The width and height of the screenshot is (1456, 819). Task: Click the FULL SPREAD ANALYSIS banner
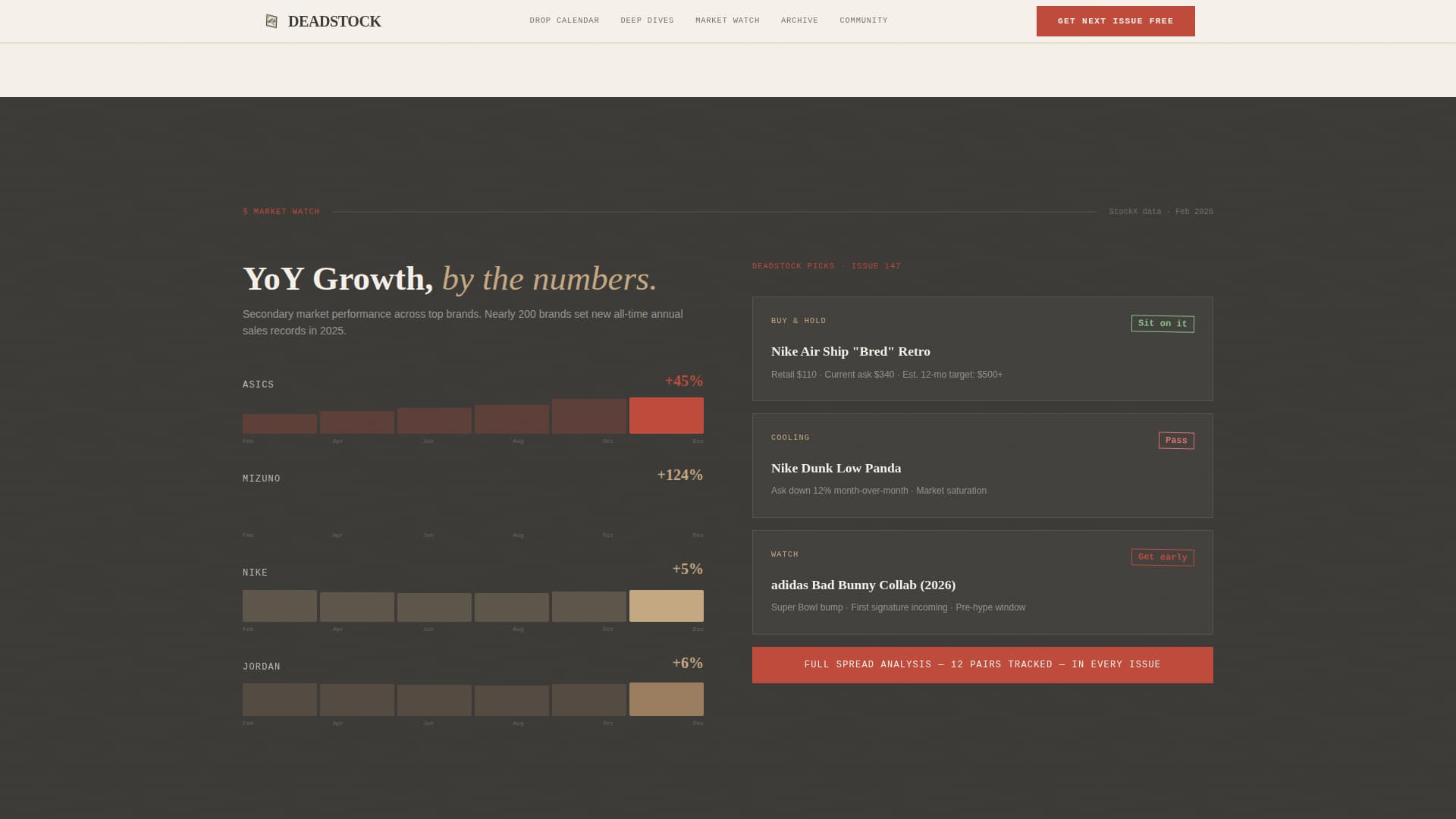pos(982,664)
